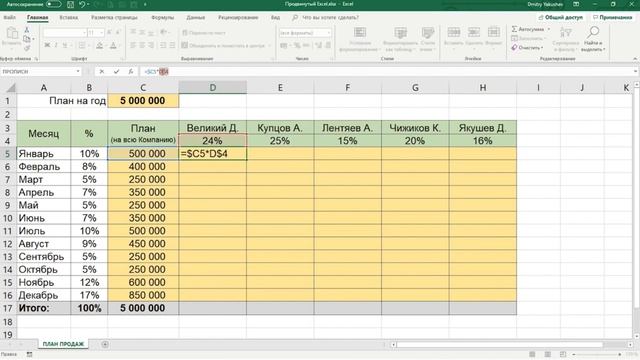Open the Автосумма dropdown arrow
640x360 pixels.
tap(549, 29)
